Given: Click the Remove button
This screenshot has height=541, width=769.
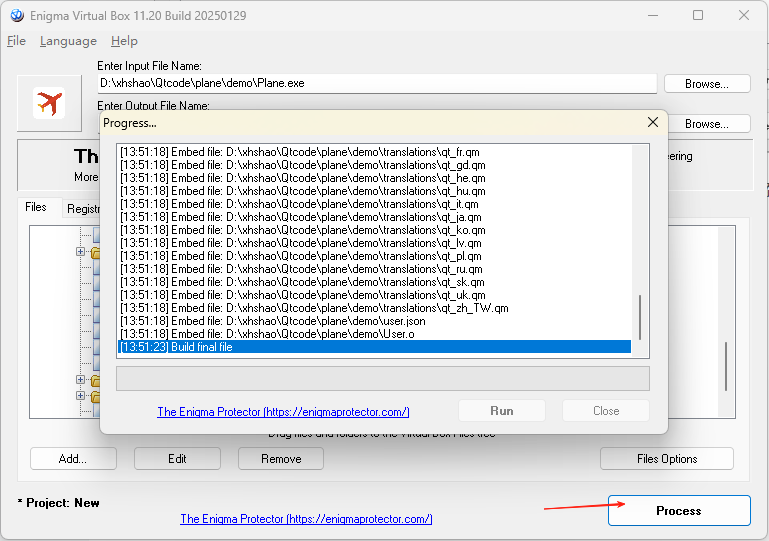Looking at the screenshot, I should (x=281, y=459).
